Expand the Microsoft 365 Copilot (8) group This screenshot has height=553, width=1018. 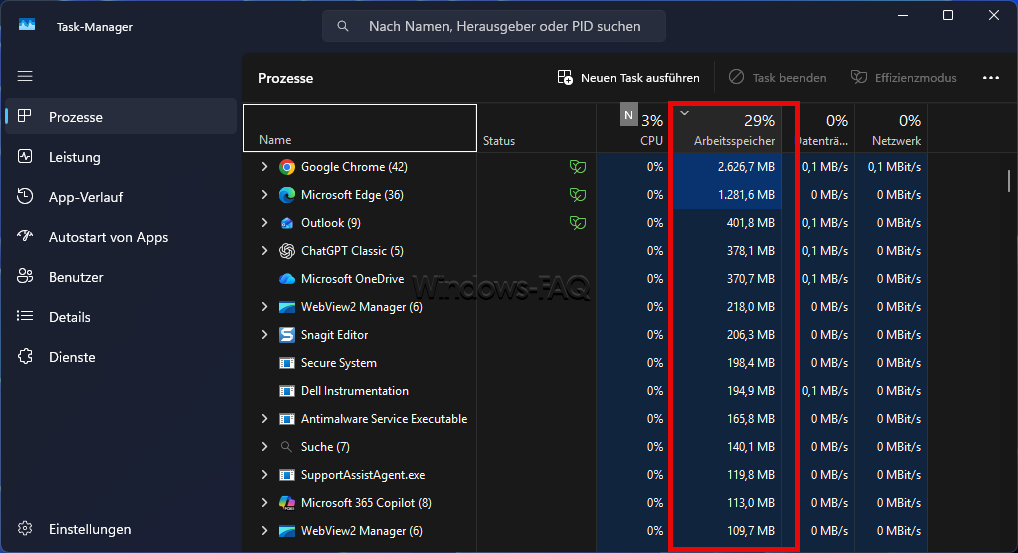[x=264, y=503]
